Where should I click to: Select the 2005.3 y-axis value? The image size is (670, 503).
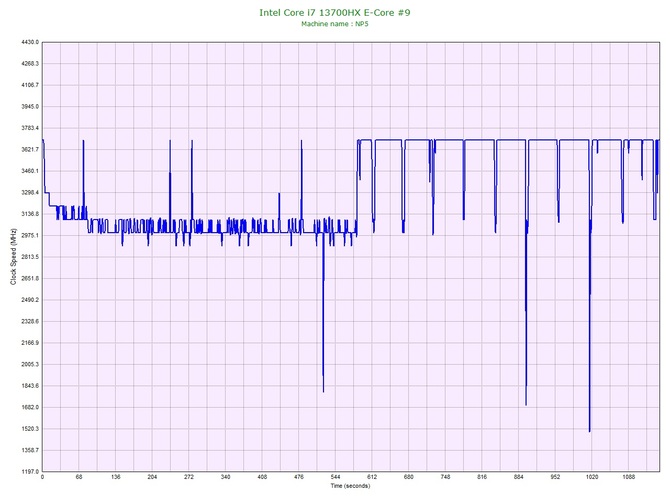pyautogui.click(x=30, y=364)
